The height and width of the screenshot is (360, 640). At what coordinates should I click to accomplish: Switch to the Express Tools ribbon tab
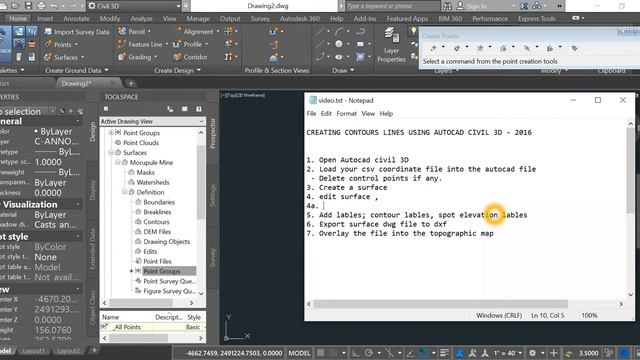pos(536,19)
